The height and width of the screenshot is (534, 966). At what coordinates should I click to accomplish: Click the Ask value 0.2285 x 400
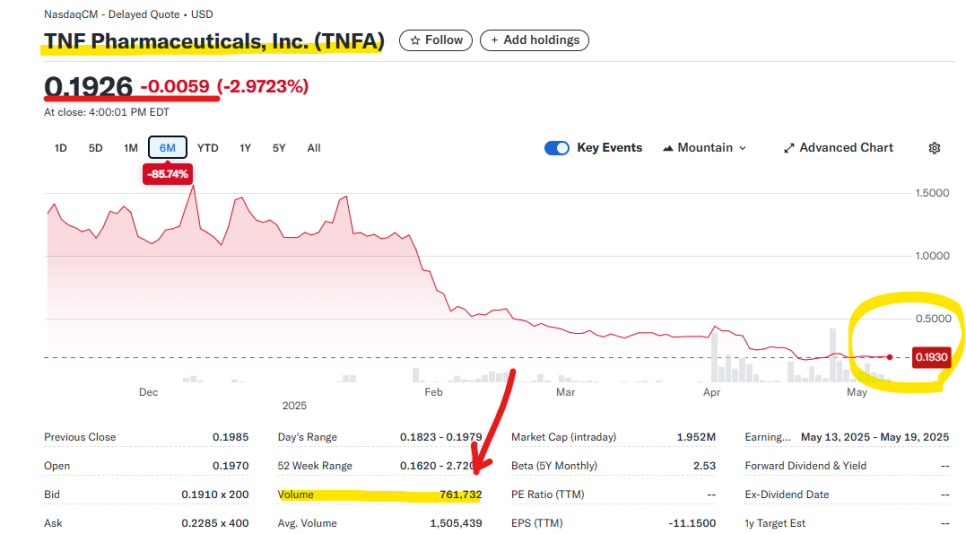215,523
